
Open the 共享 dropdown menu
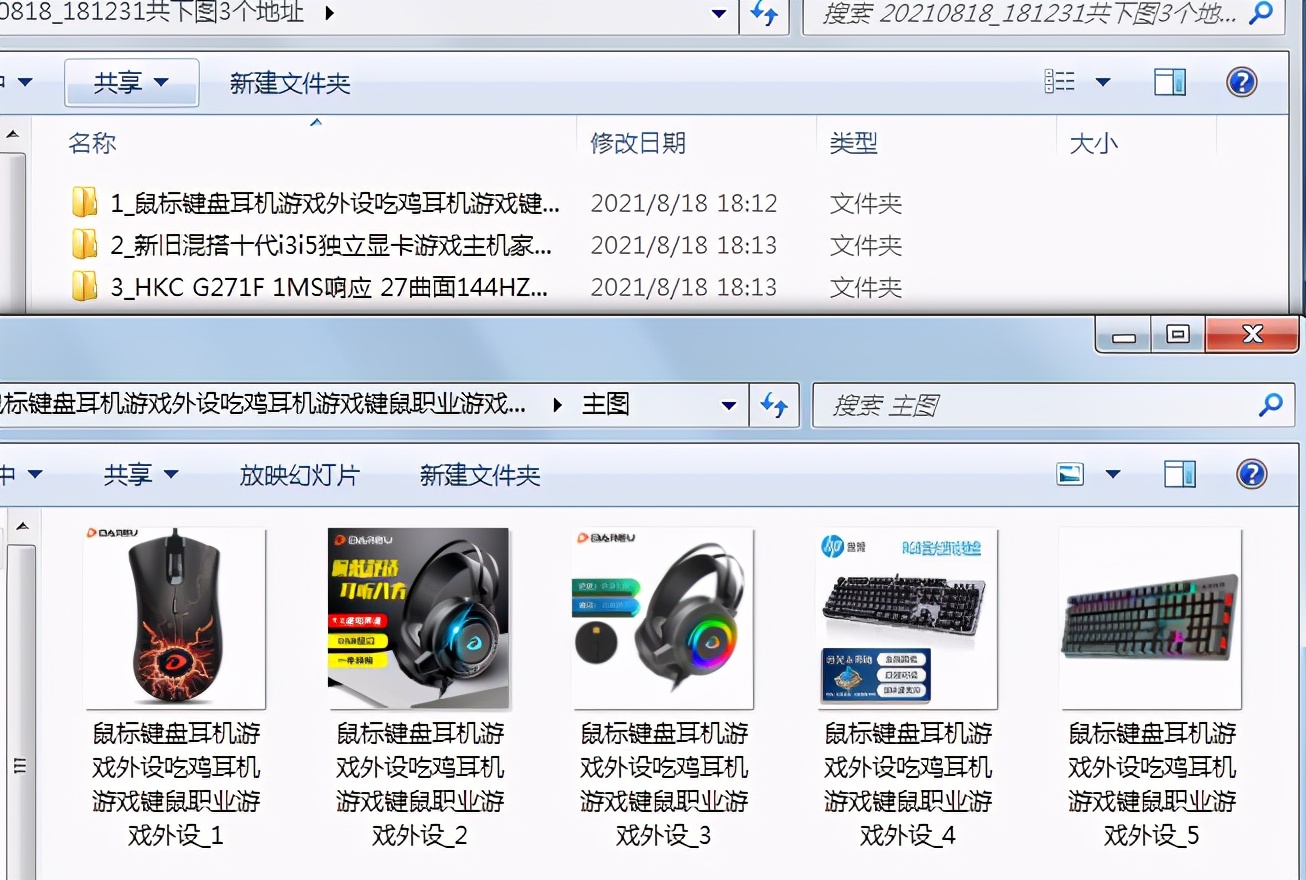[131, 81]
